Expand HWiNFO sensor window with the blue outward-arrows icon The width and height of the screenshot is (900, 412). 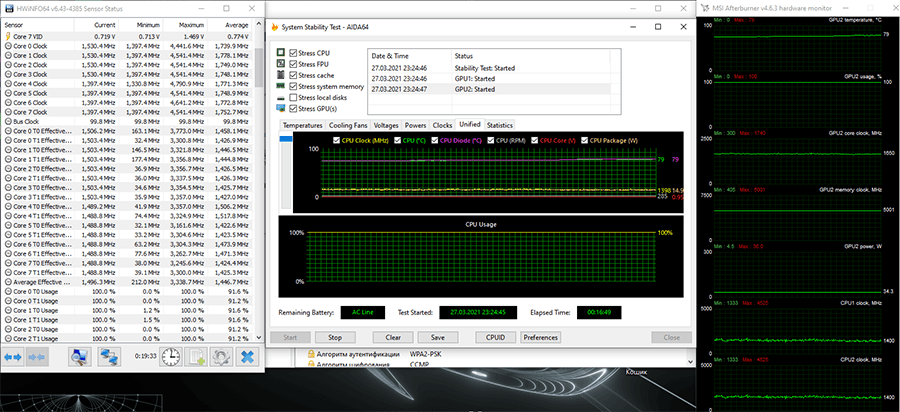(13, 356)
